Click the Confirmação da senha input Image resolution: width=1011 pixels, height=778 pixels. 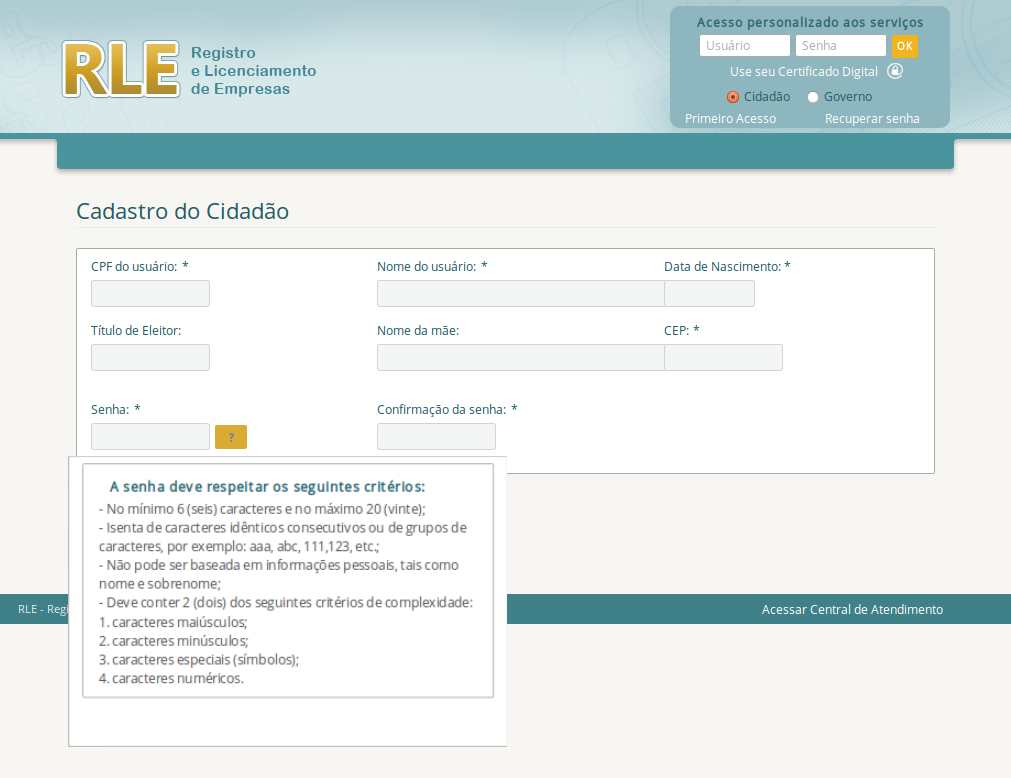pos(437,436)
